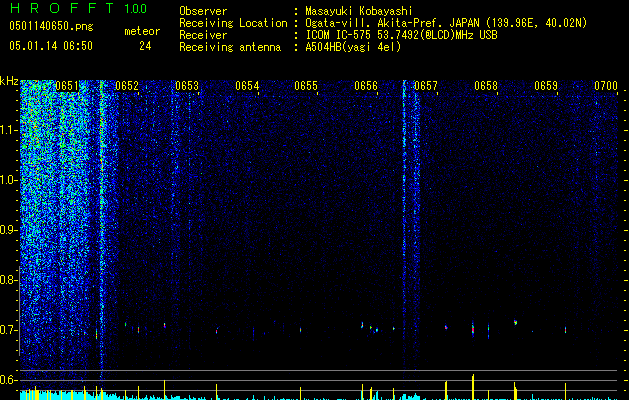Image resolution: width=629 pixels, height=400 pixels.
Task: Click the 0658 time marker
Action: point(486,86)
